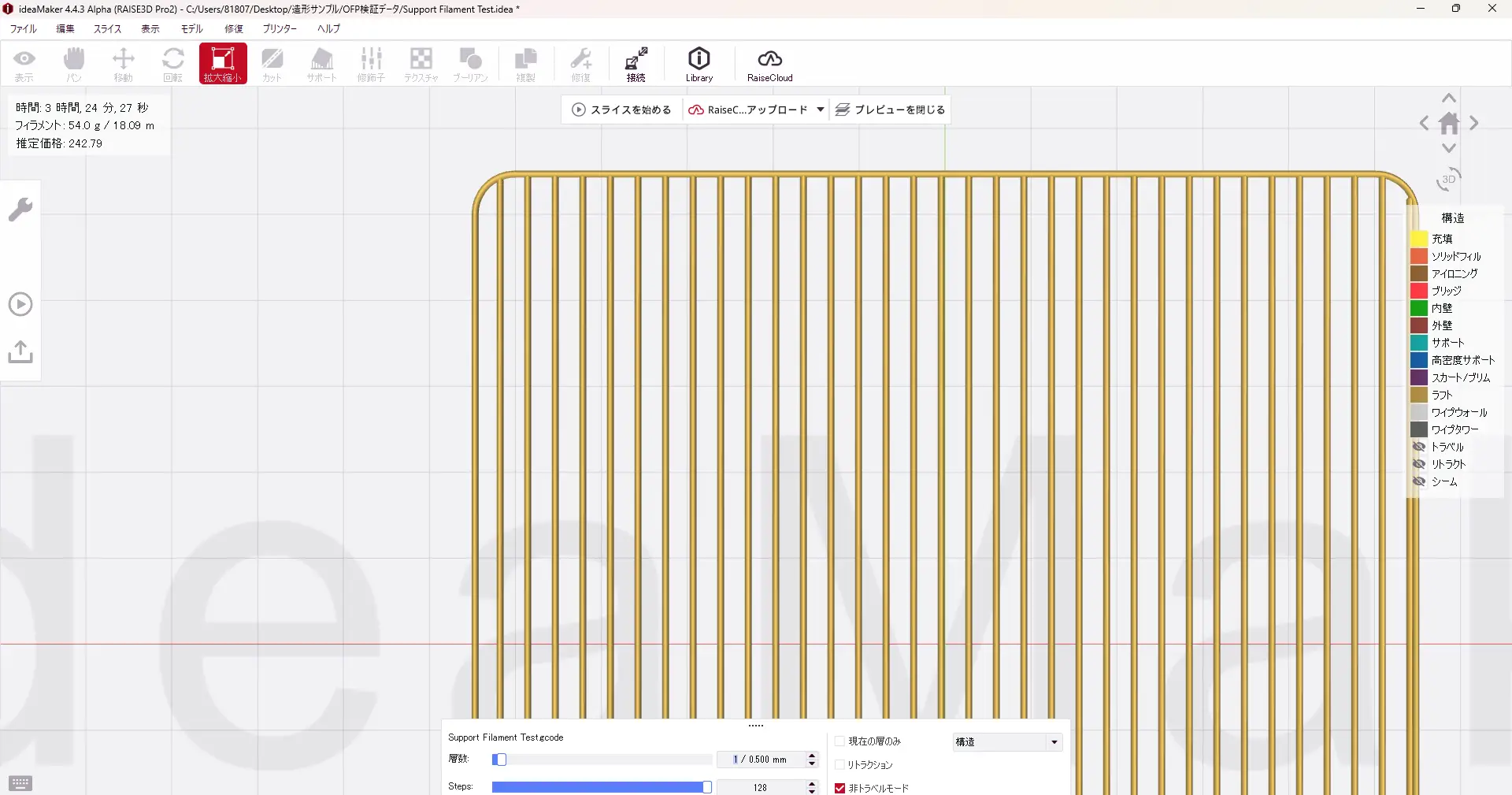Click the Library icon in toolbar
The height and width of the screenshot is (795, 1512).
(699, 64)
